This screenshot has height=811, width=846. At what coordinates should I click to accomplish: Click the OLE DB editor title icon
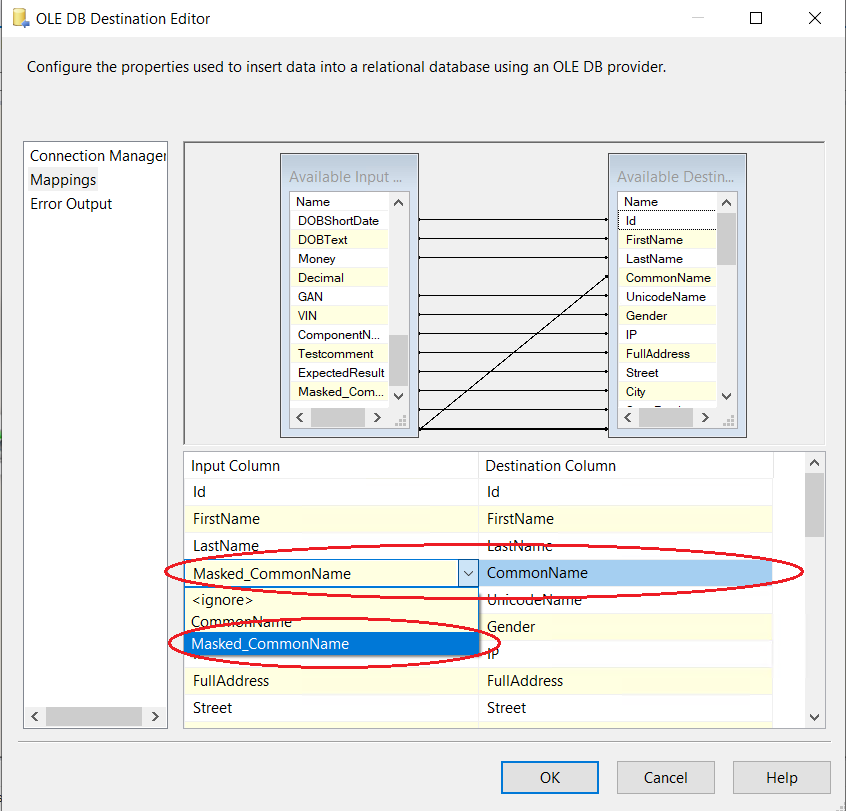pos(19,18)
